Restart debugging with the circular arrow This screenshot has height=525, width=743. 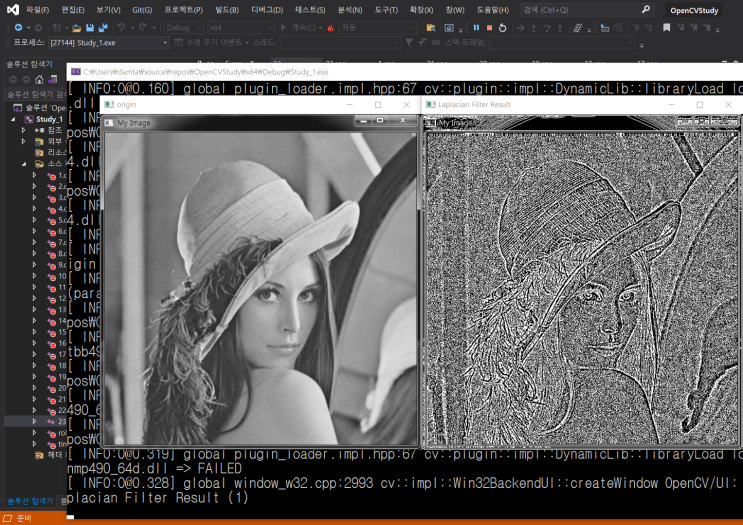(503, 28)
